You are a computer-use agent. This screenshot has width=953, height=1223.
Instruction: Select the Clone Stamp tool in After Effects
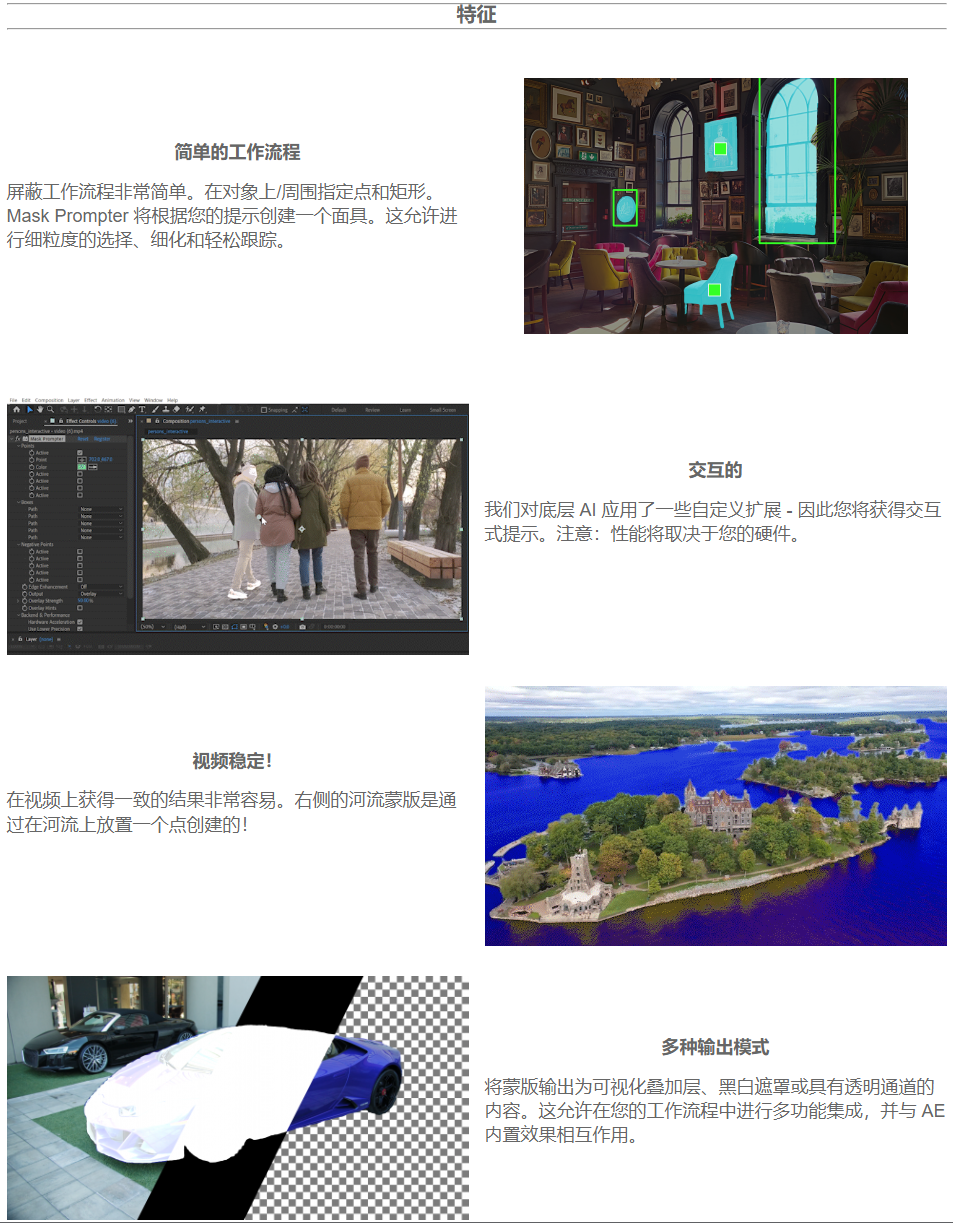click(166, 410)
